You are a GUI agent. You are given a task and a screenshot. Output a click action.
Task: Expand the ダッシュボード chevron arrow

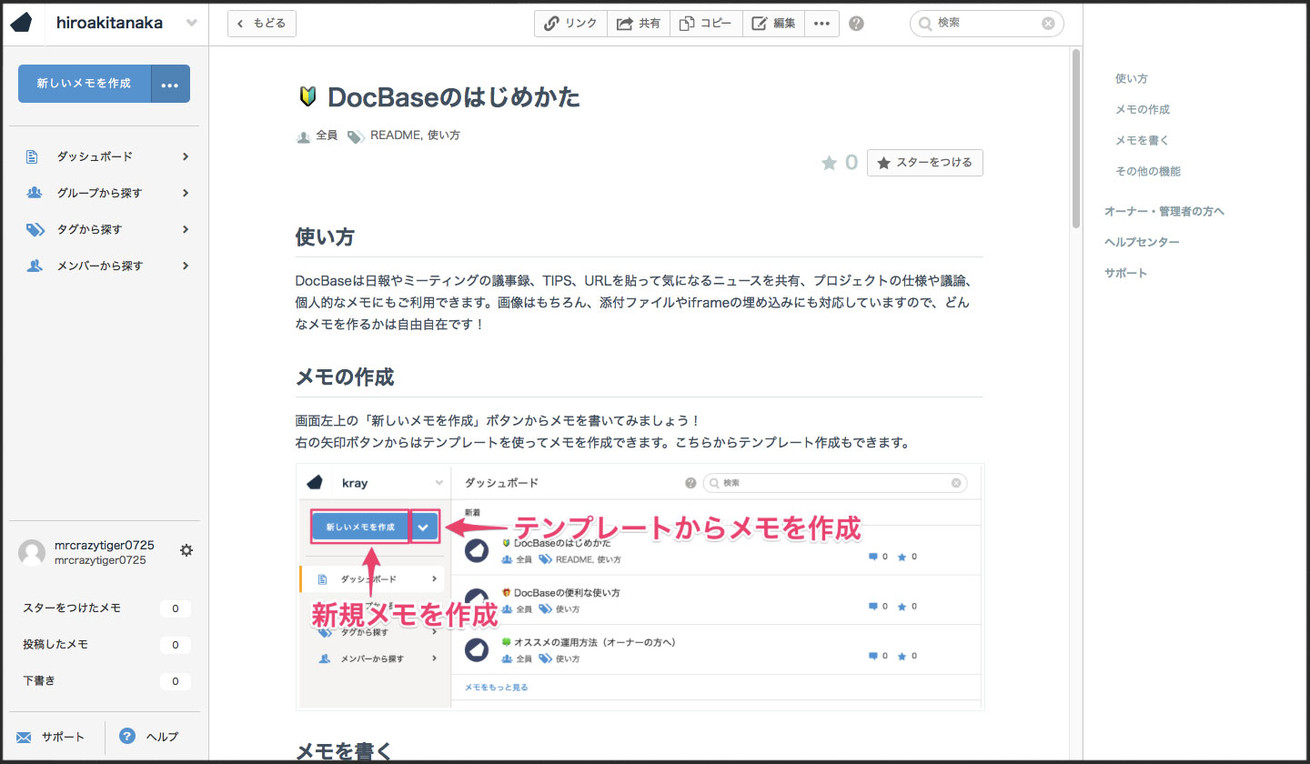click(186, 157)
